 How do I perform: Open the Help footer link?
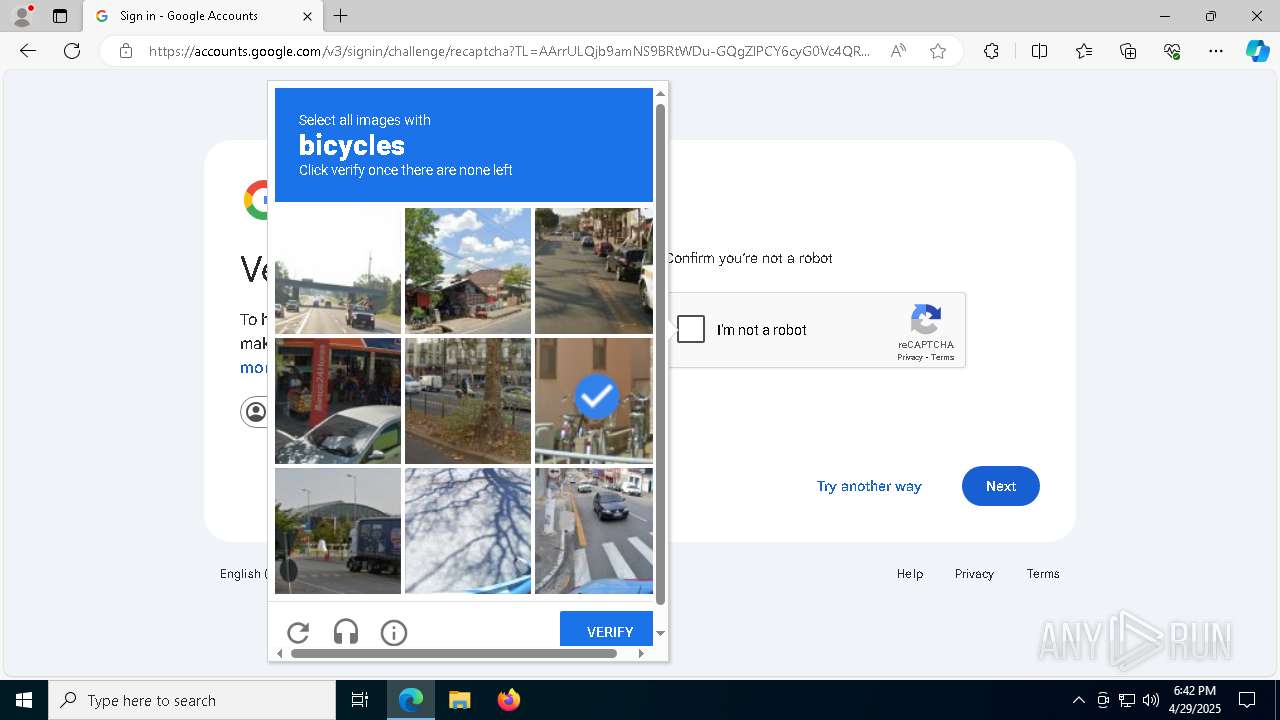click(x=910, y=573)
